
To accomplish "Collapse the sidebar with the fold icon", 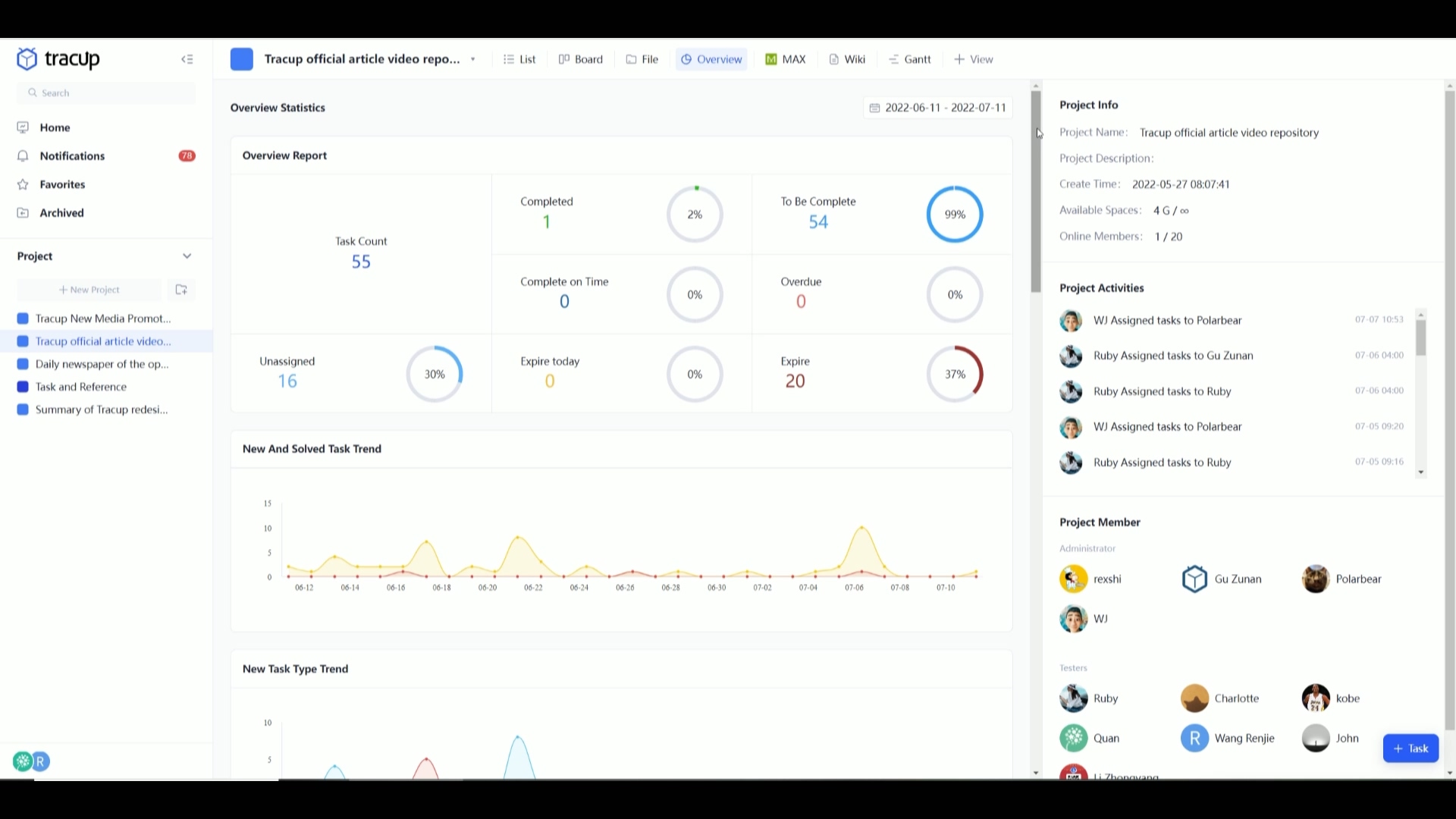I will click(187, 59).
